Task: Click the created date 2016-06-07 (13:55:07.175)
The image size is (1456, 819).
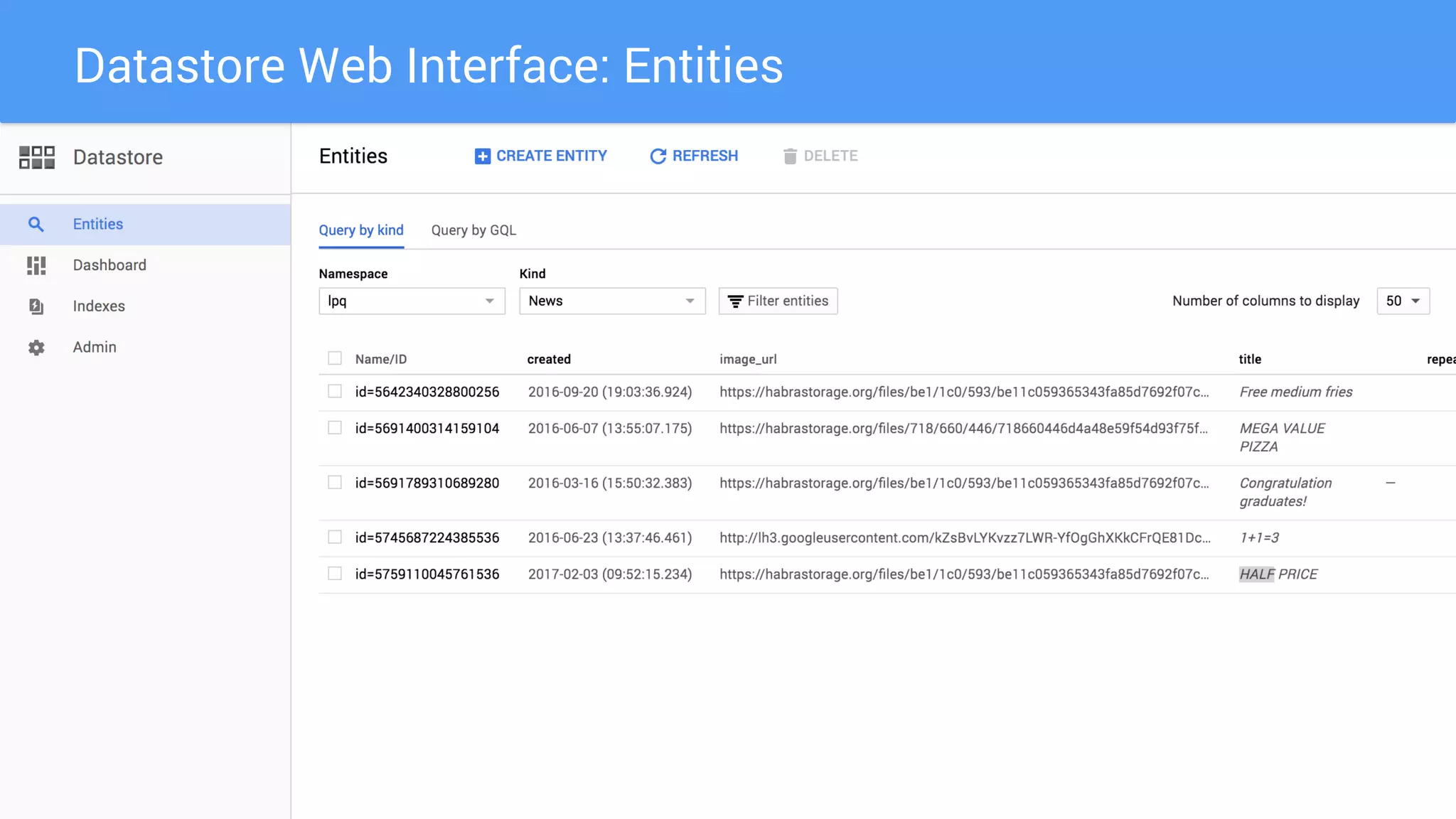Action: 610,429
